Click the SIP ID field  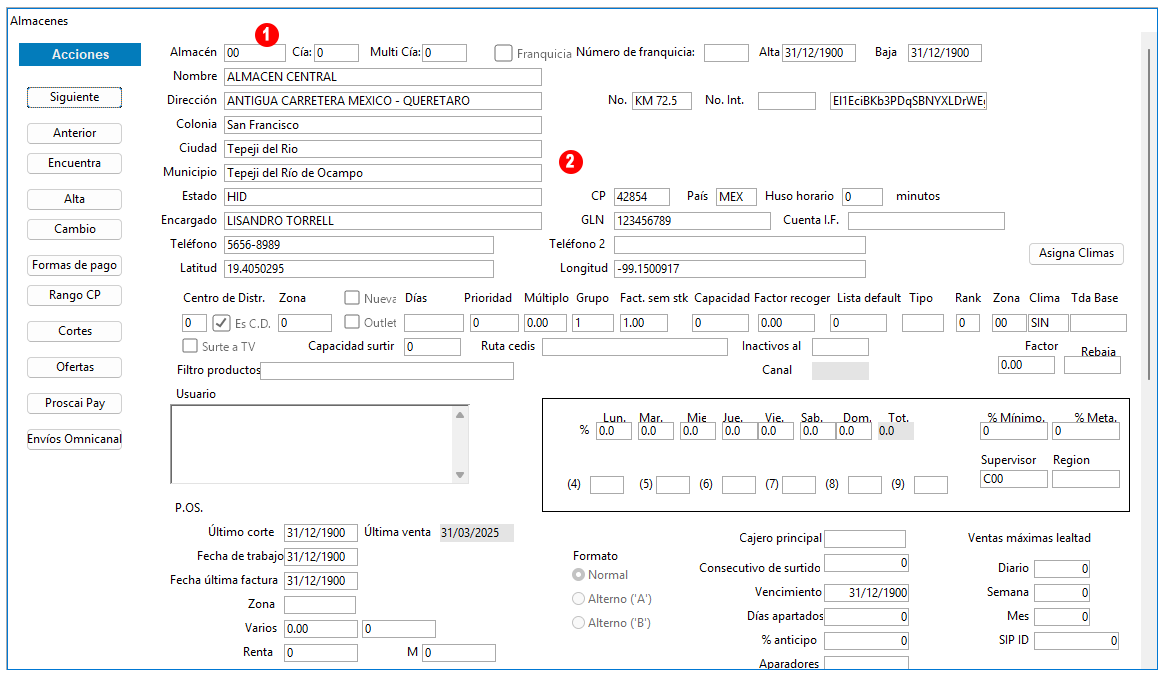click(x=1077, y=640)
